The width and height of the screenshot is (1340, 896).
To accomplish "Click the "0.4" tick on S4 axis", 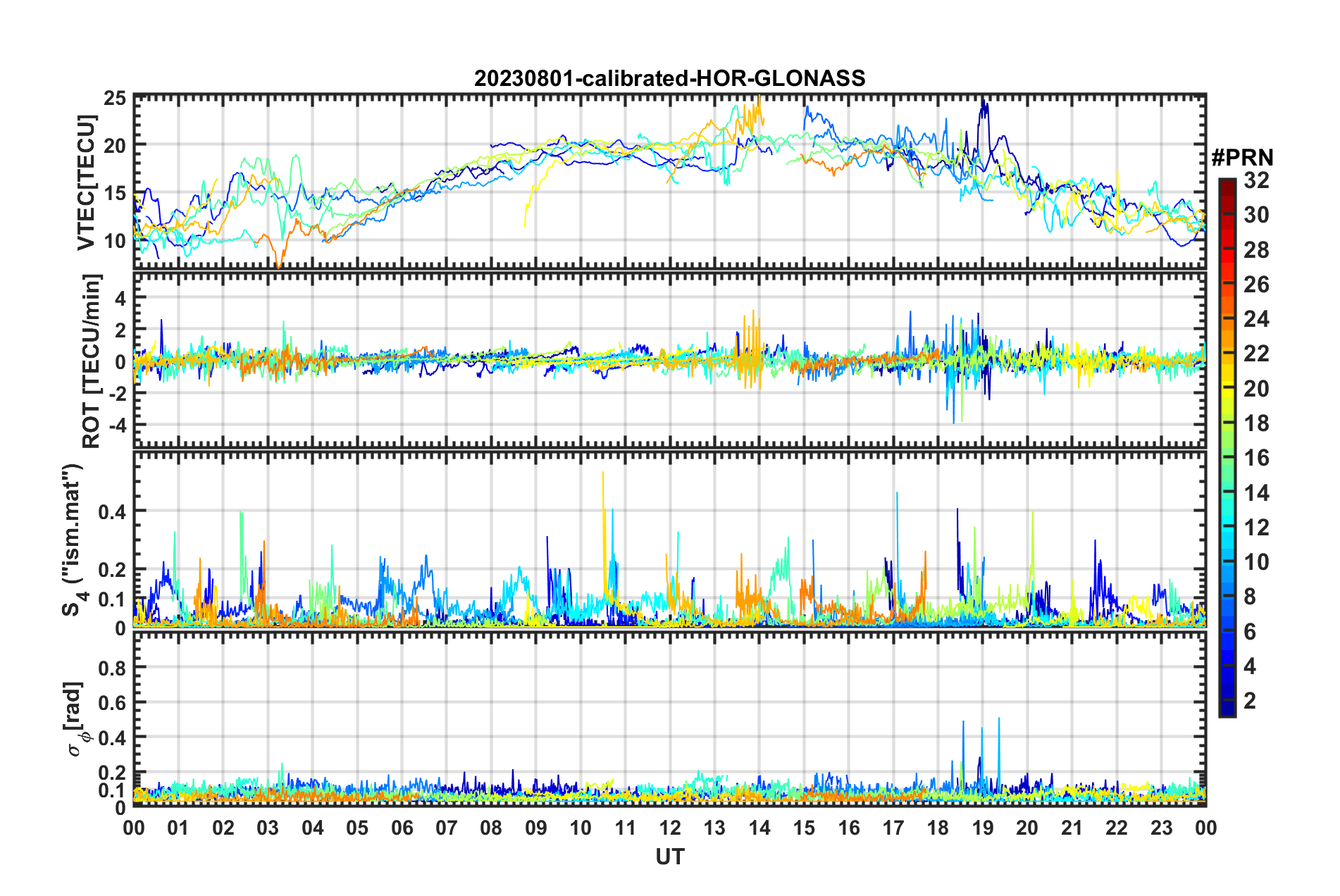I will pyautogui.click(x=112, y=511).
